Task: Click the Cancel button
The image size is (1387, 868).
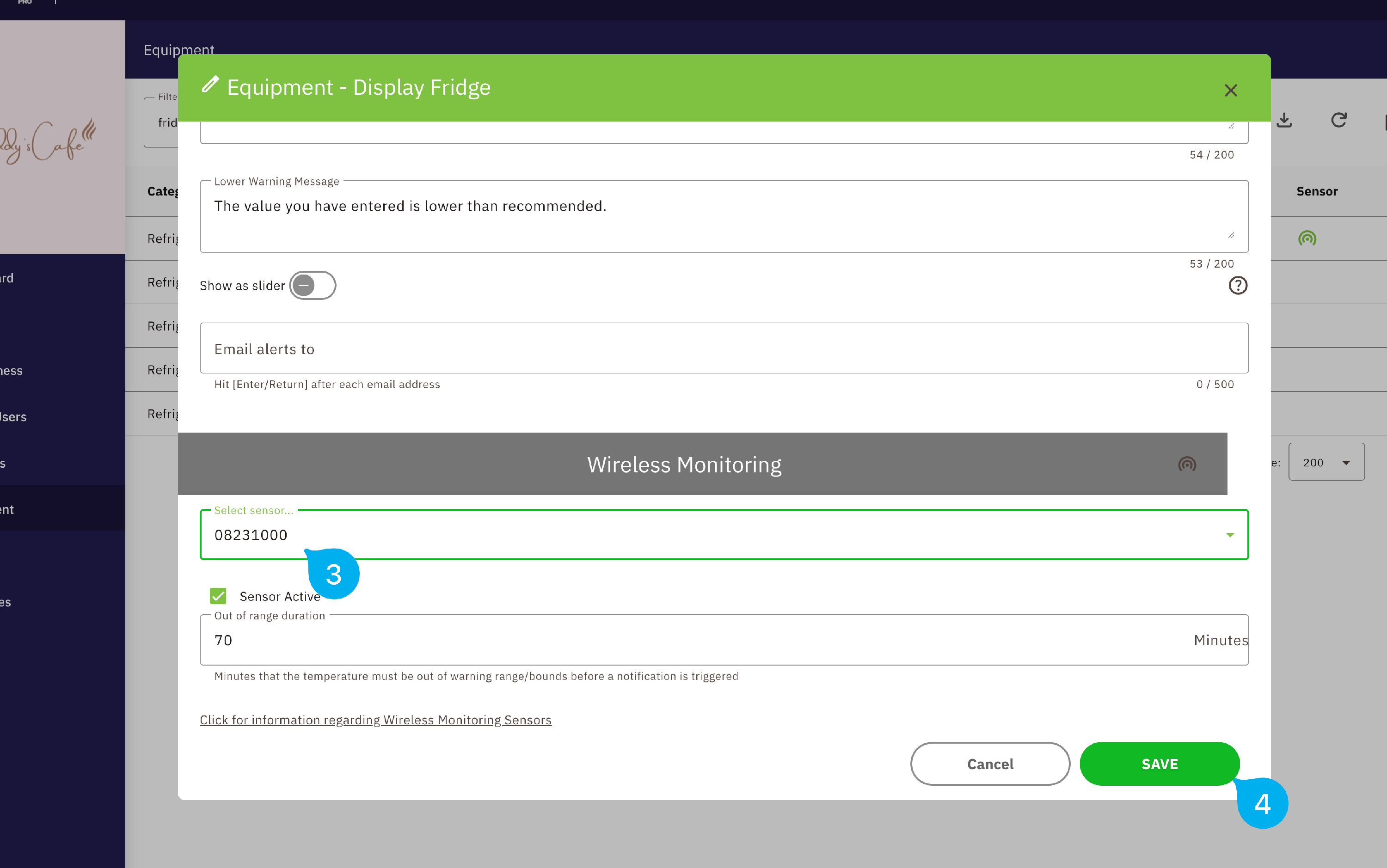Action: pos(990,764)
